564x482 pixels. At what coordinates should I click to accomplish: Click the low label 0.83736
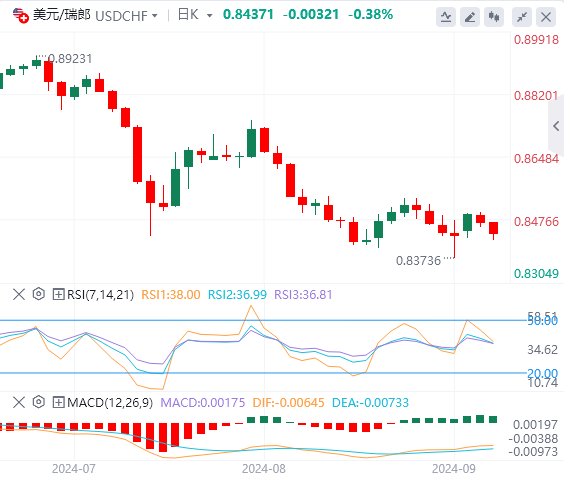click(418, 260)
